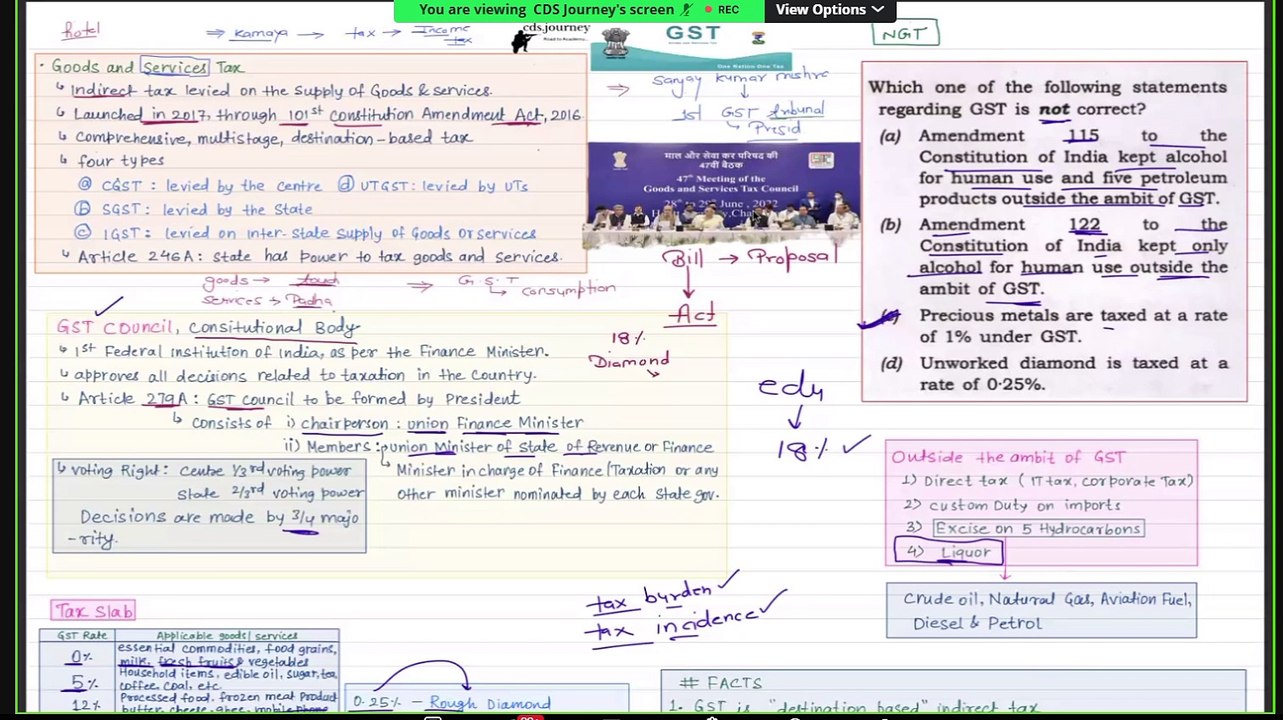
Task: Open the View Options dropdown
Action: coord(829,10)
